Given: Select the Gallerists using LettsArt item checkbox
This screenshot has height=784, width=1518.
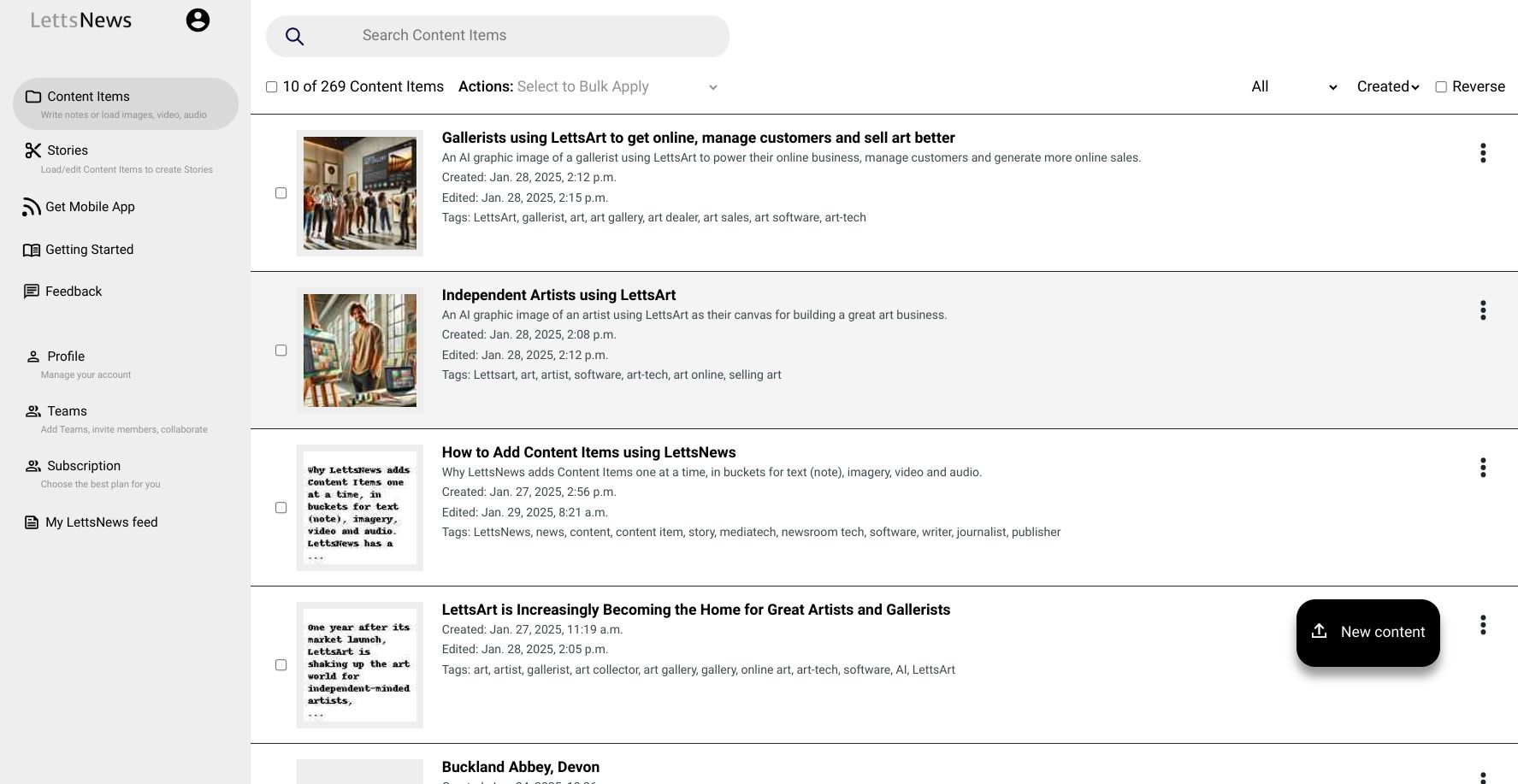Looking at the screenshot, I should point(281,193).
